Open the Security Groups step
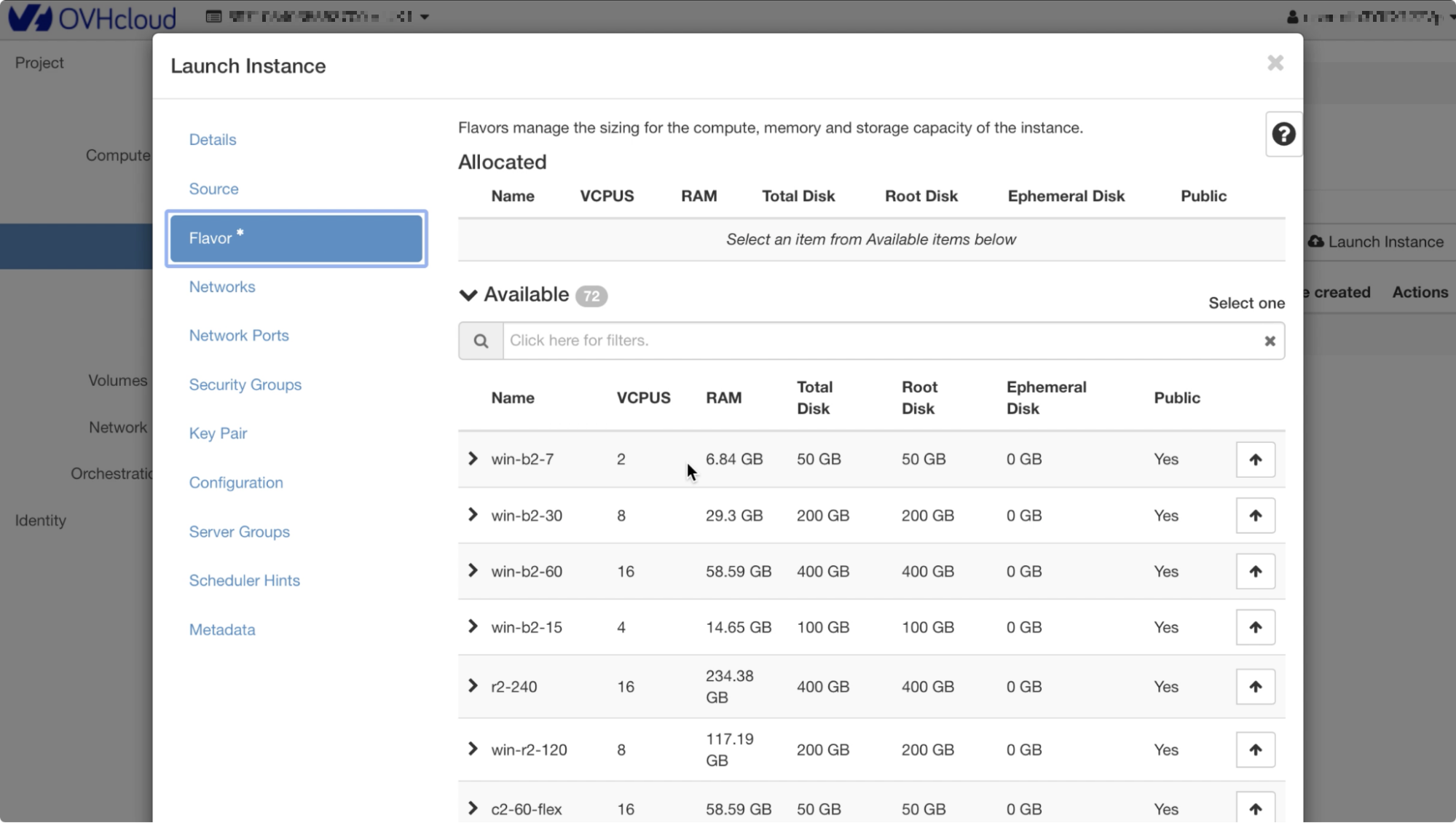The image size is (1456, 823). tap(245, 385)
